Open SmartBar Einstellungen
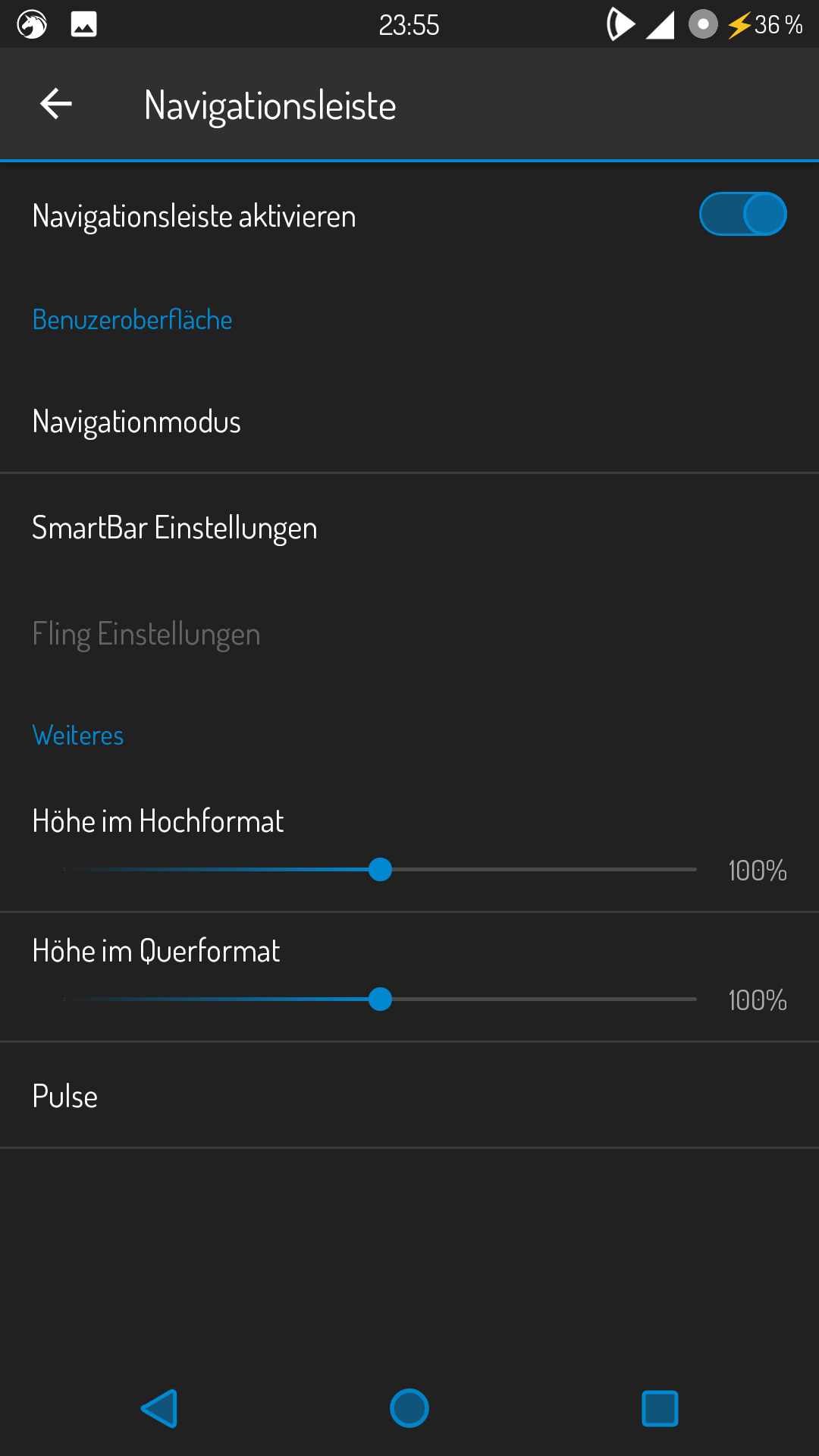 [174, 528]
